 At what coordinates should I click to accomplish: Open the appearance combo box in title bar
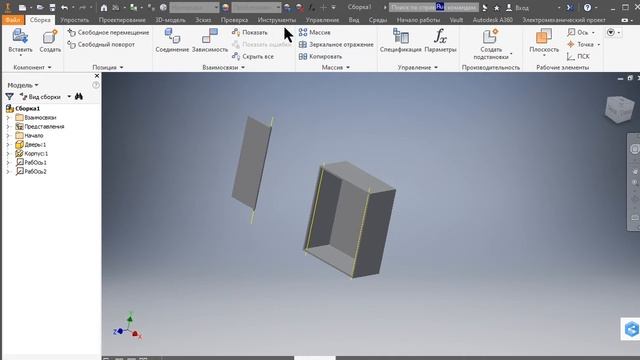256,7
